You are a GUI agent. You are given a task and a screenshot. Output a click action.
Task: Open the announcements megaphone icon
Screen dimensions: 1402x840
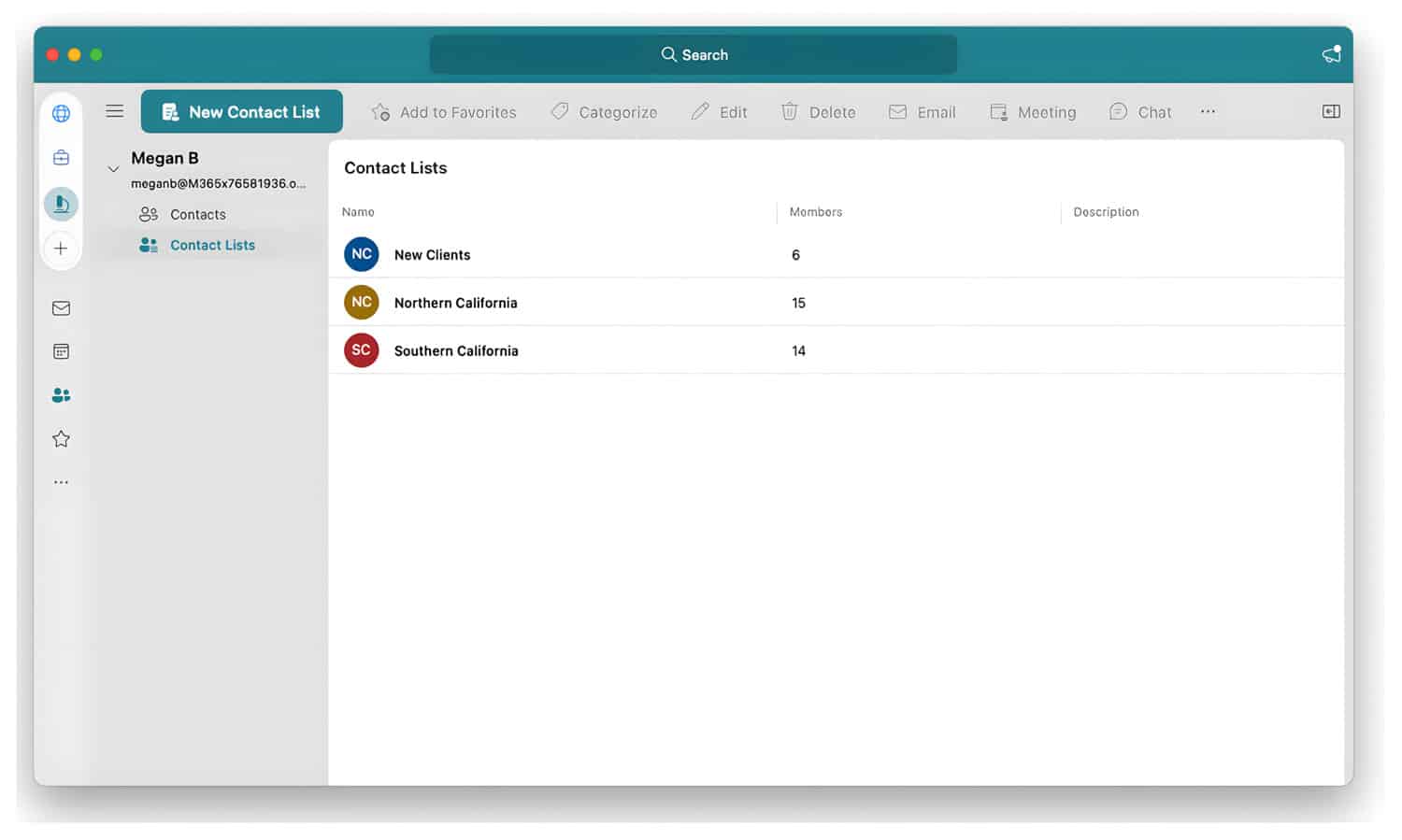pyautogui.click(x=1331, y=54)
